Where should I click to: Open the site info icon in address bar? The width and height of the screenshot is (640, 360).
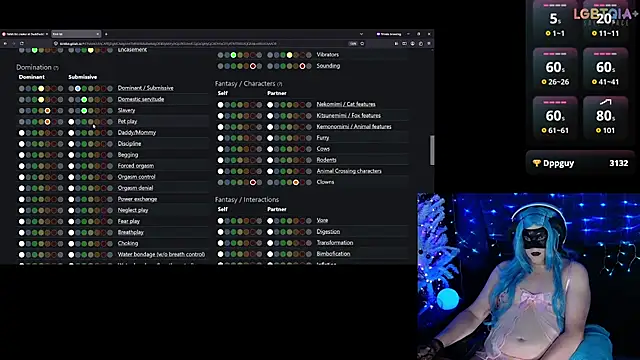(x=56, y=44)
